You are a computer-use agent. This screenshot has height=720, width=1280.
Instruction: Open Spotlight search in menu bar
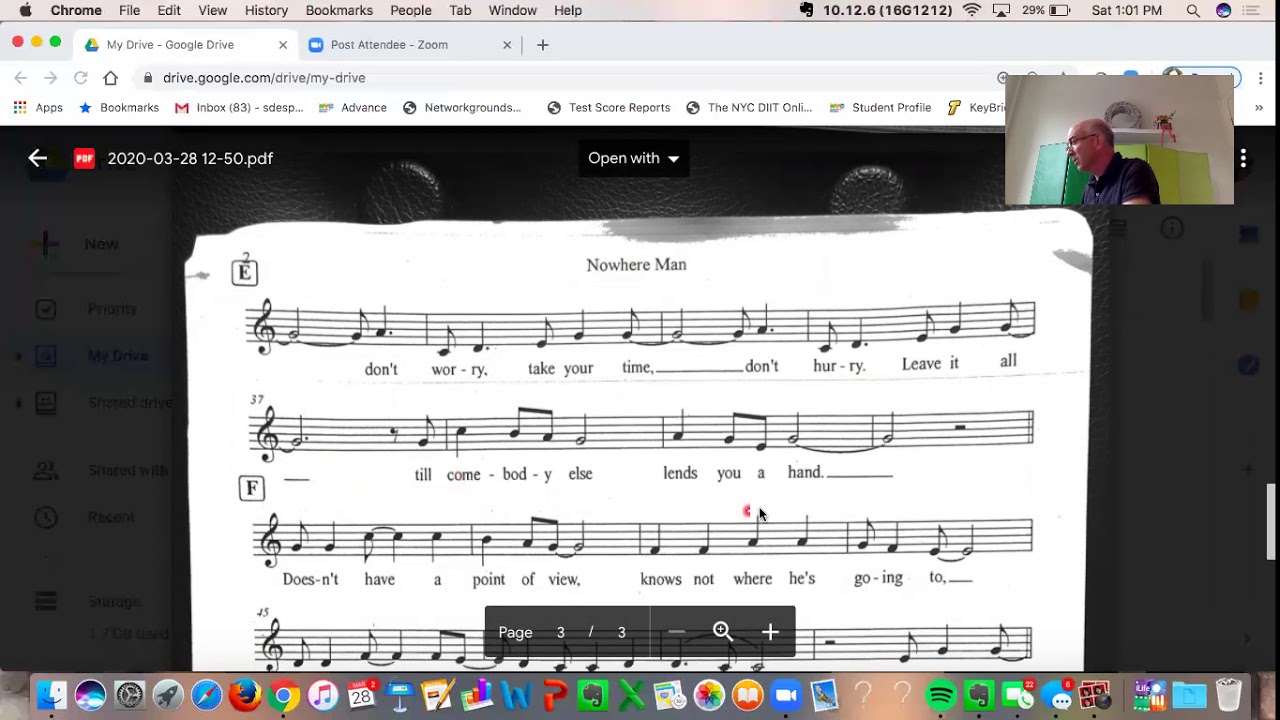[x=1193, y=10]
